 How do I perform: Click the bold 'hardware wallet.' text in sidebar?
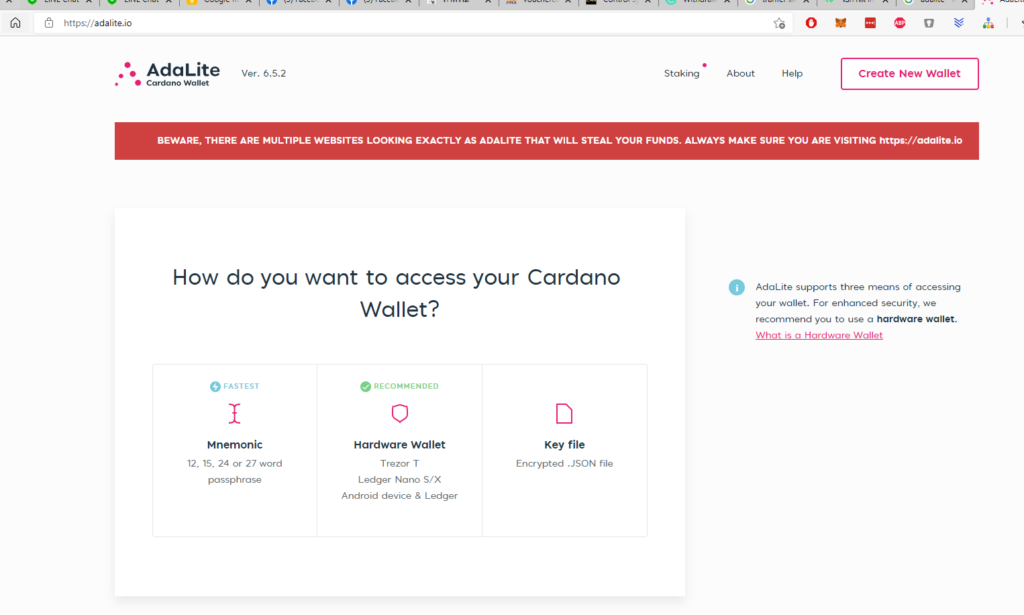coord(916,319)
